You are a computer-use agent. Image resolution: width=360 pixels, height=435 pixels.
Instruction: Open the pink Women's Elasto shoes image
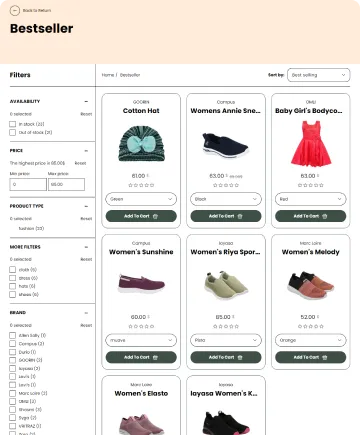pyautogui.click(x=141, y=424)
